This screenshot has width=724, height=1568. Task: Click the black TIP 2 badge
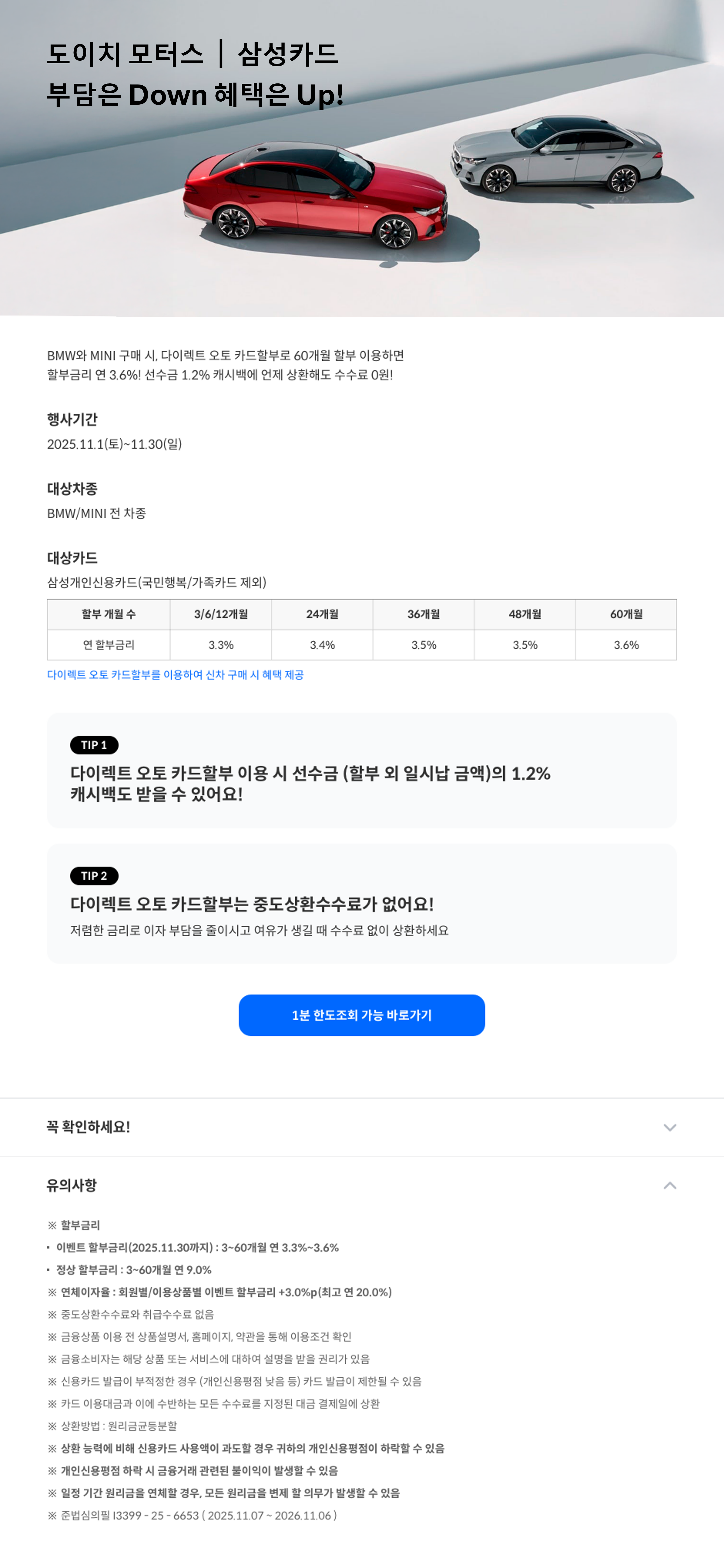pos(94,876)
